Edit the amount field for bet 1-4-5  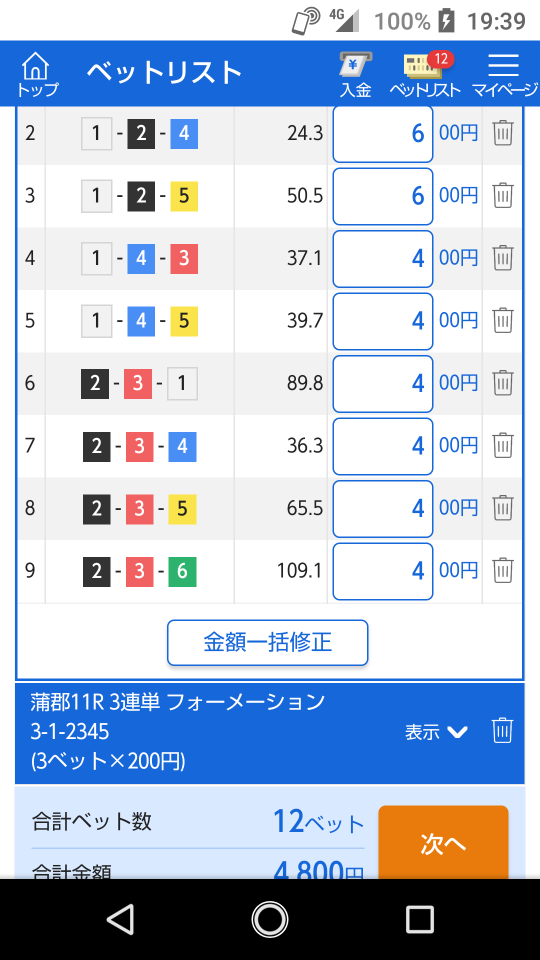383,321
